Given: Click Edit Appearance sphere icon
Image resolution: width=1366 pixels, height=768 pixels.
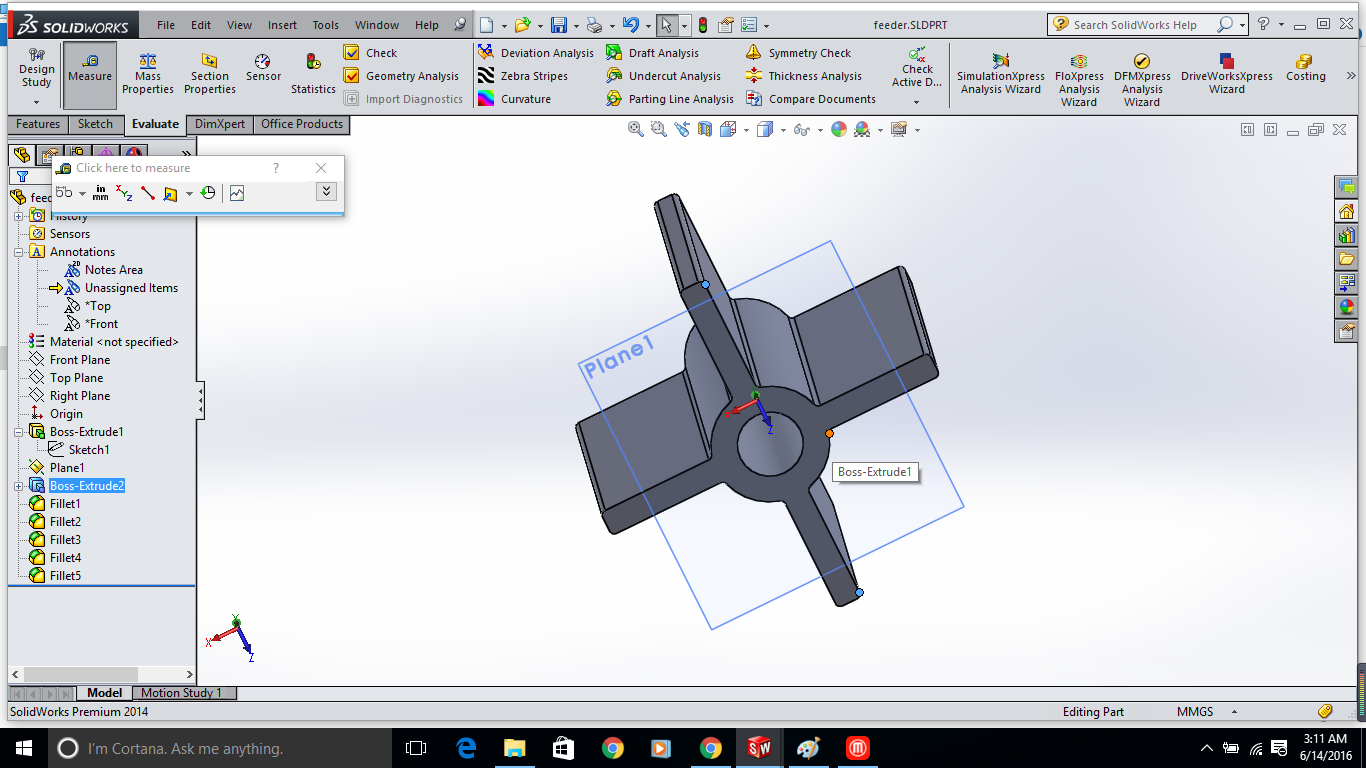Looking at the screenshot, I should (838, 129).
